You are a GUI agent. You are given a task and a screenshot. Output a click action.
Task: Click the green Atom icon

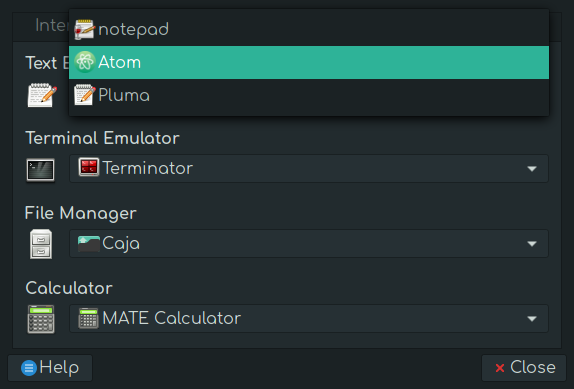pyautogui.click(x=85, y=62)
